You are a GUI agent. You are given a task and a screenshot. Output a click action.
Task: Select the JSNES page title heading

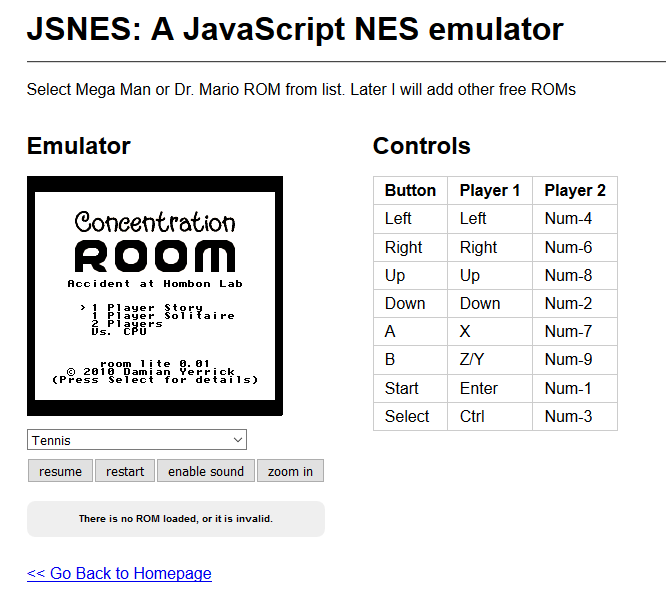pos(295,29)
